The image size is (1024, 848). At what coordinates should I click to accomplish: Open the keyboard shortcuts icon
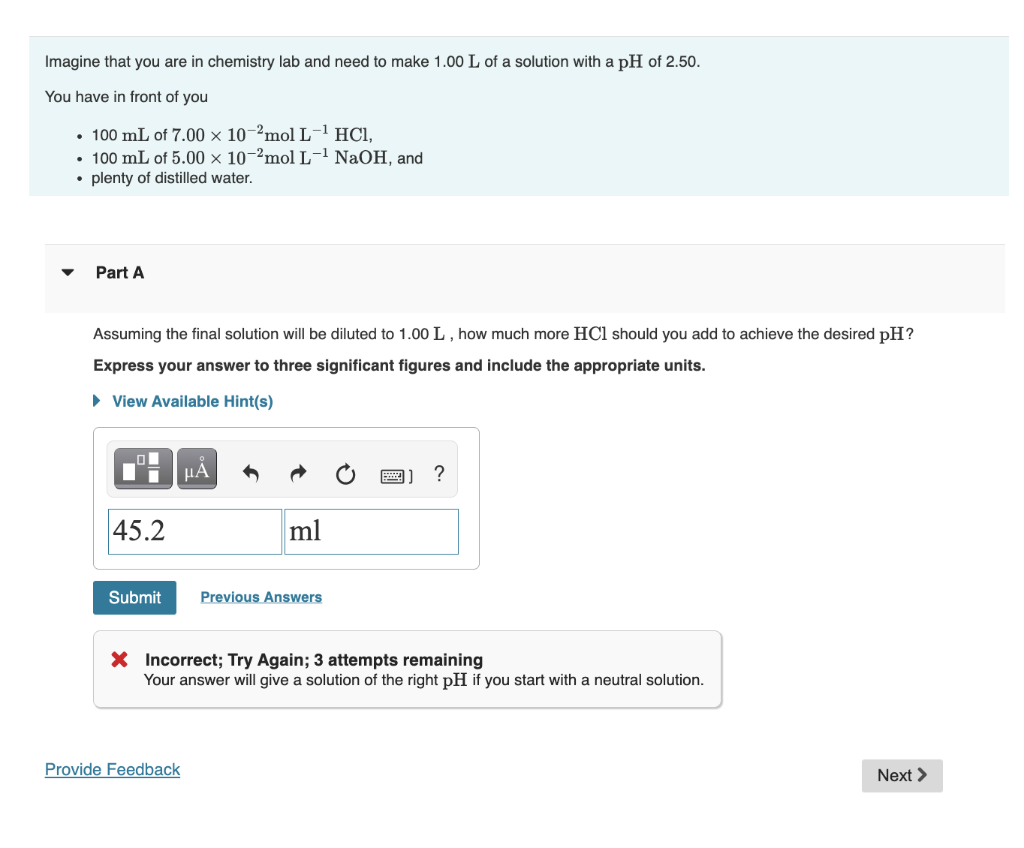click(x=390, y=474)
